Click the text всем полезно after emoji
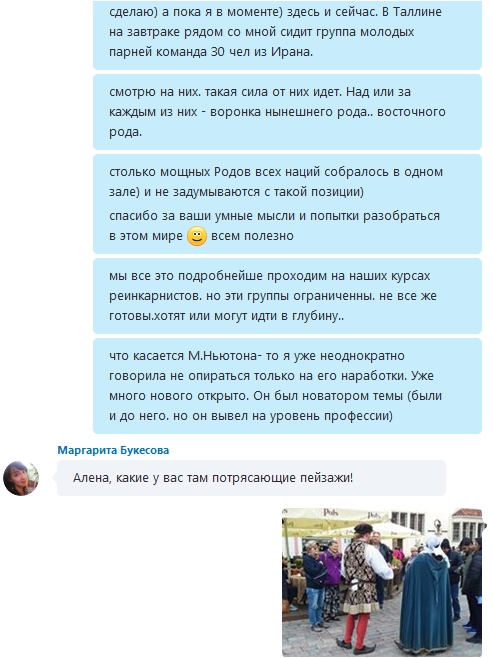Viewport: 493px width, 658px height. point(252,236)
